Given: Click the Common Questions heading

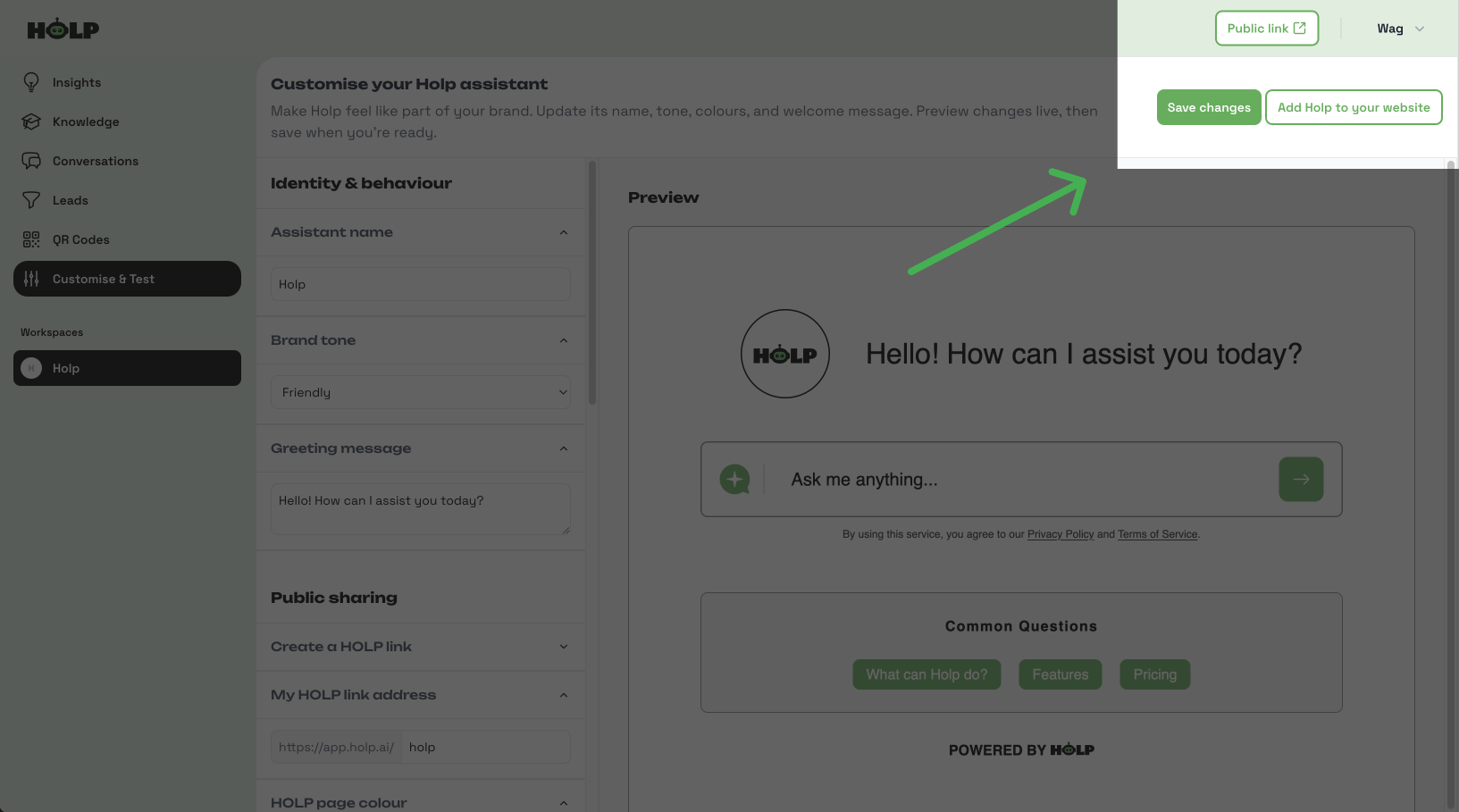Looking at the screenshot, I should tap(1021, 626).
